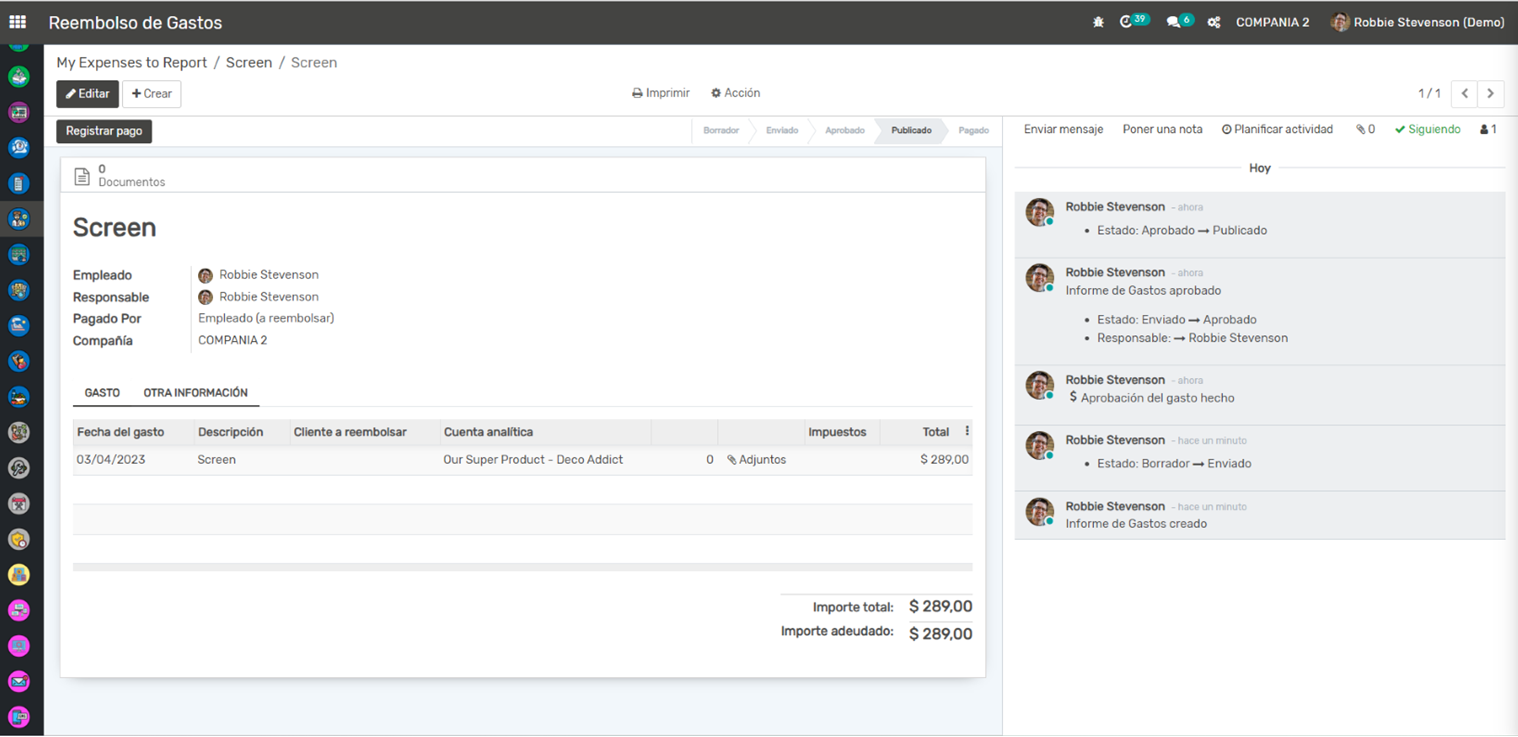Open the COMPANIA 2 company switcher
The height and width of the screenshot is (737, 1518).
tap(1272, 22)
